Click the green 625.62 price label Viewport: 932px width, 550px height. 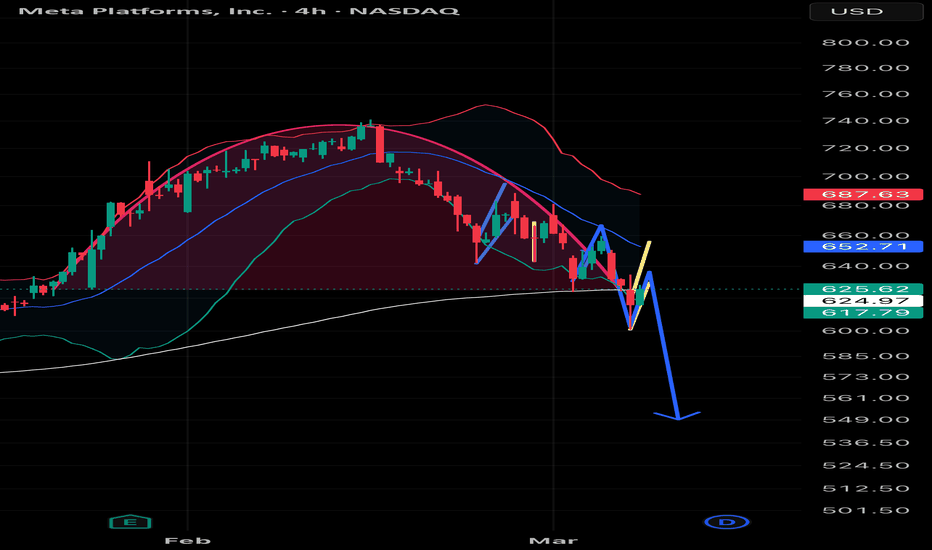(x=863, y=289)
